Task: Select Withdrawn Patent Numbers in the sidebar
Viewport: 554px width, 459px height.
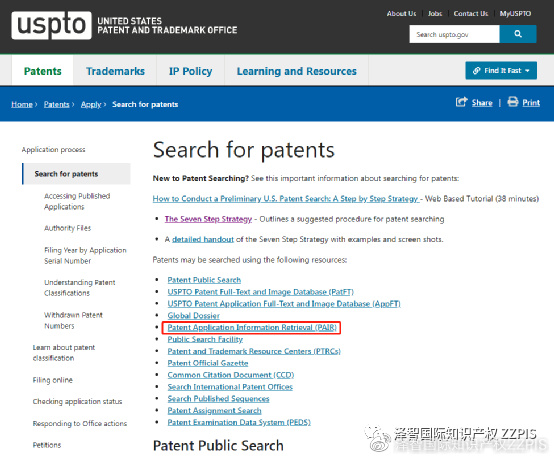Action: (x=73, y=320)
